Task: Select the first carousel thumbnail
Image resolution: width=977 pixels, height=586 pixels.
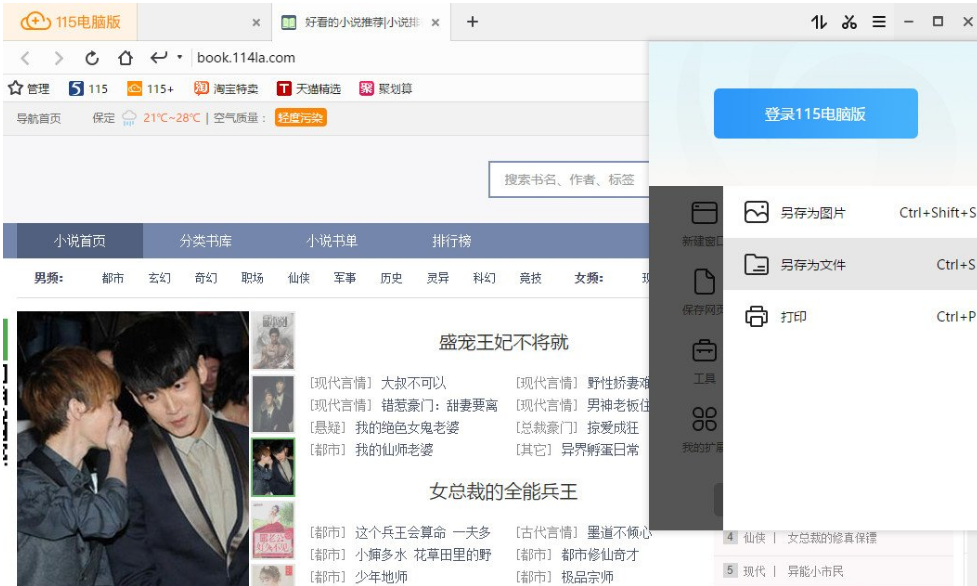Action: pos(273,341)
